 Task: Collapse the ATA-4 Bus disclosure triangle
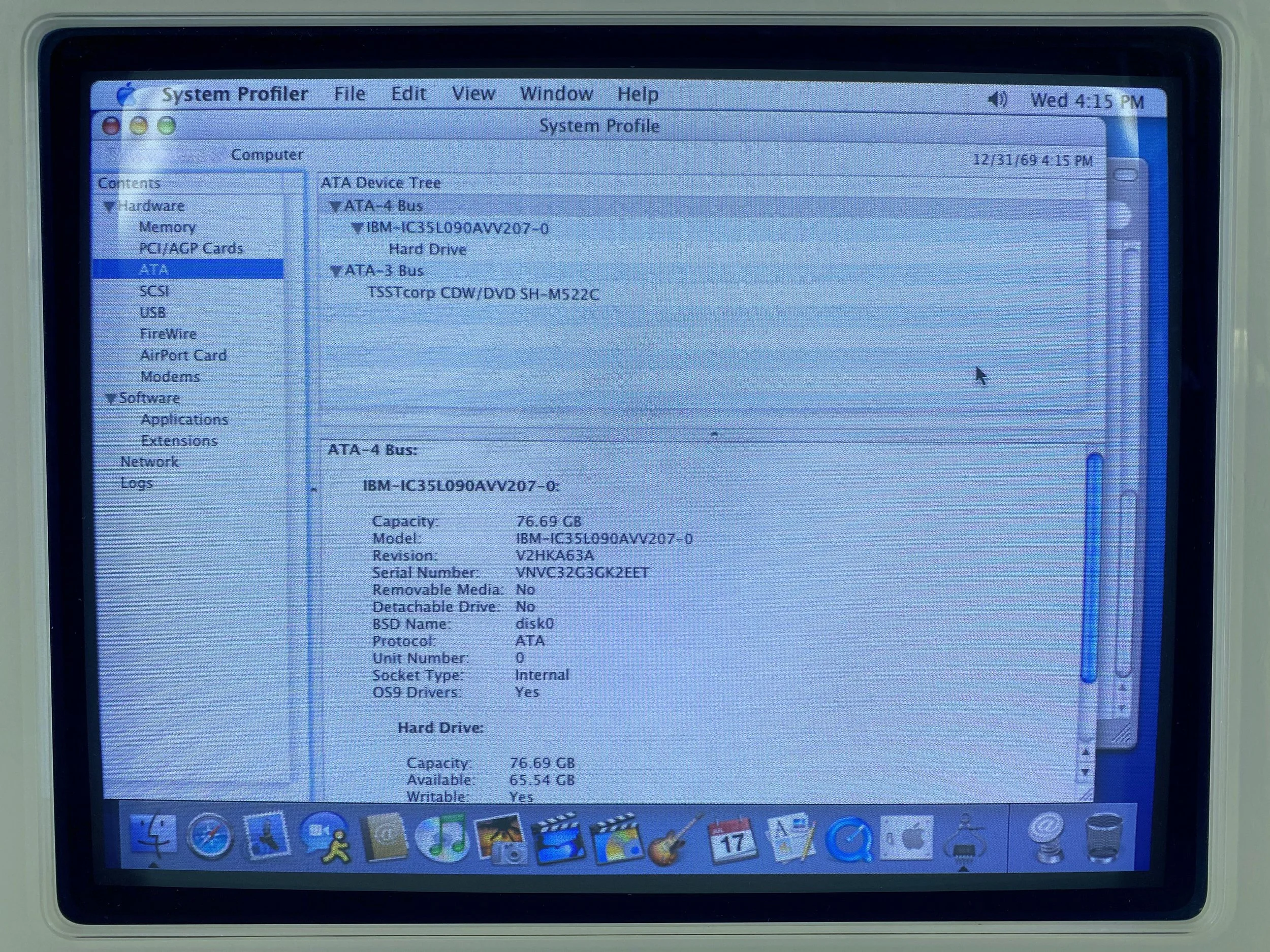tap(335, 206)
